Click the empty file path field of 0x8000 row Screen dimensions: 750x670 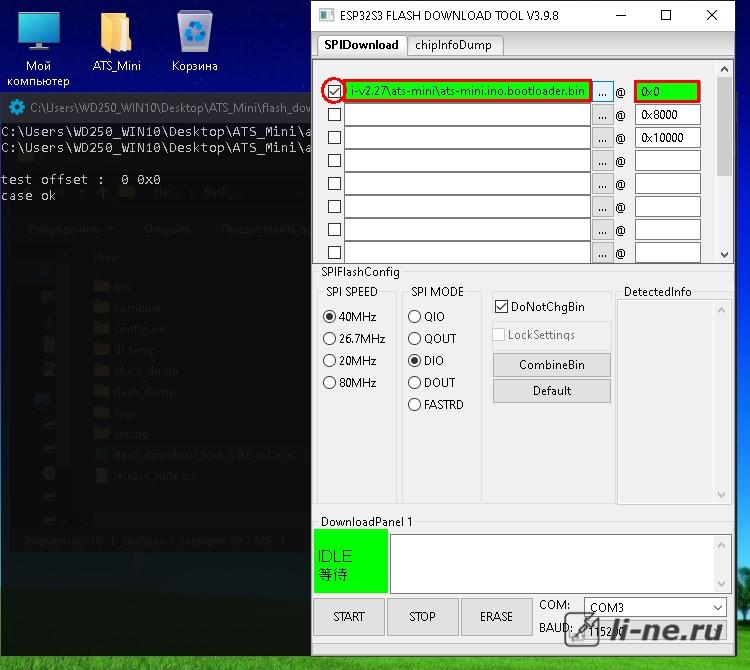(x=467, y=115)
